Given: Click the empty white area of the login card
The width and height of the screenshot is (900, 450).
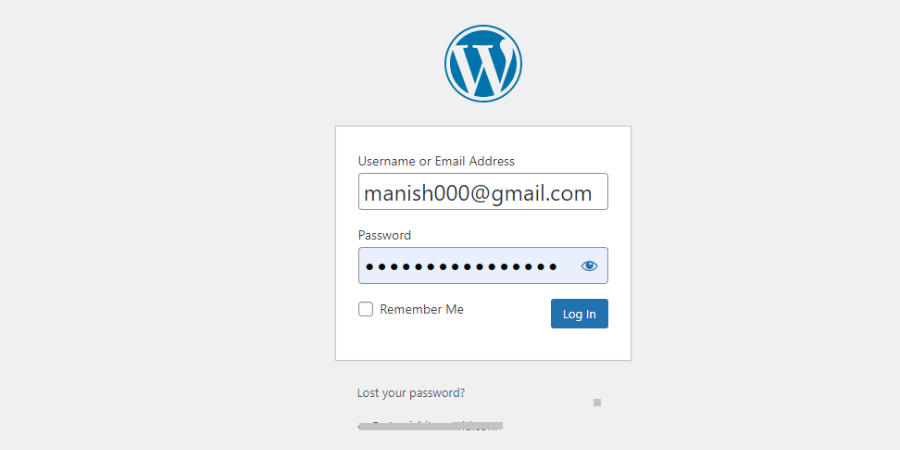Looking at the screenshot, I should click(483, 344).
